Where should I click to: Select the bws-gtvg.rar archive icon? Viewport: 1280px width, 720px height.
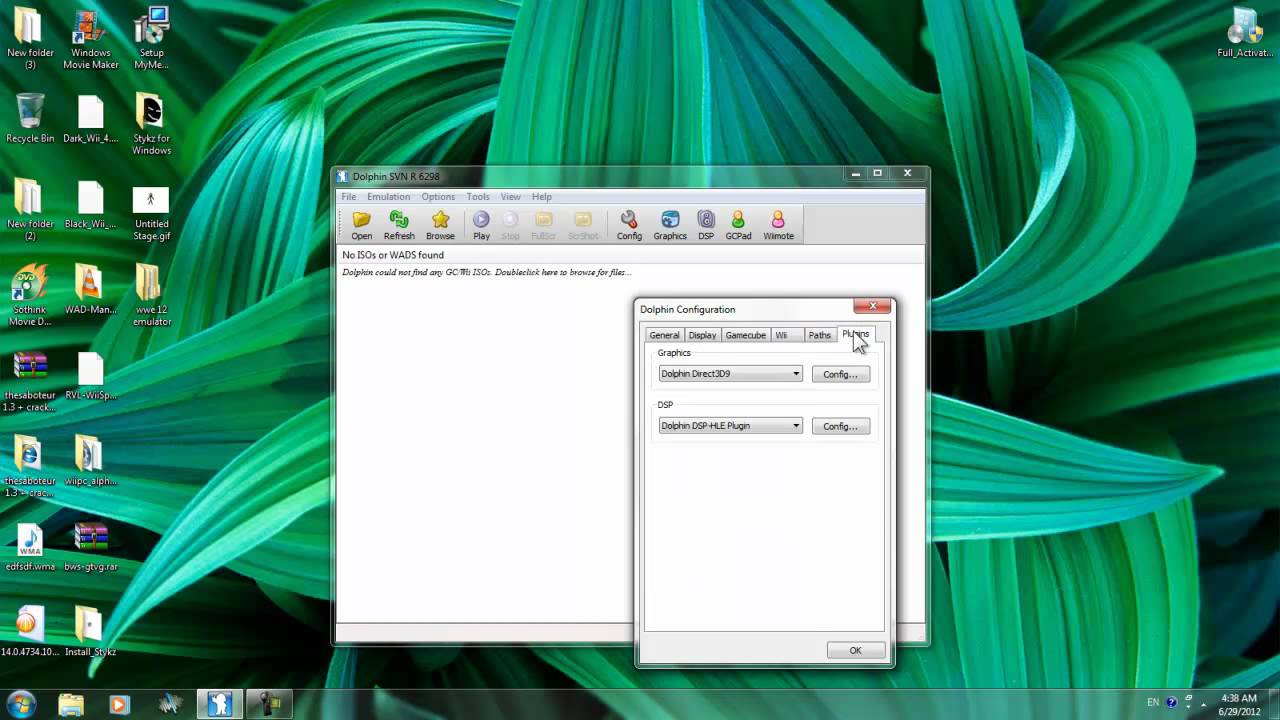(x=90, y=548)
